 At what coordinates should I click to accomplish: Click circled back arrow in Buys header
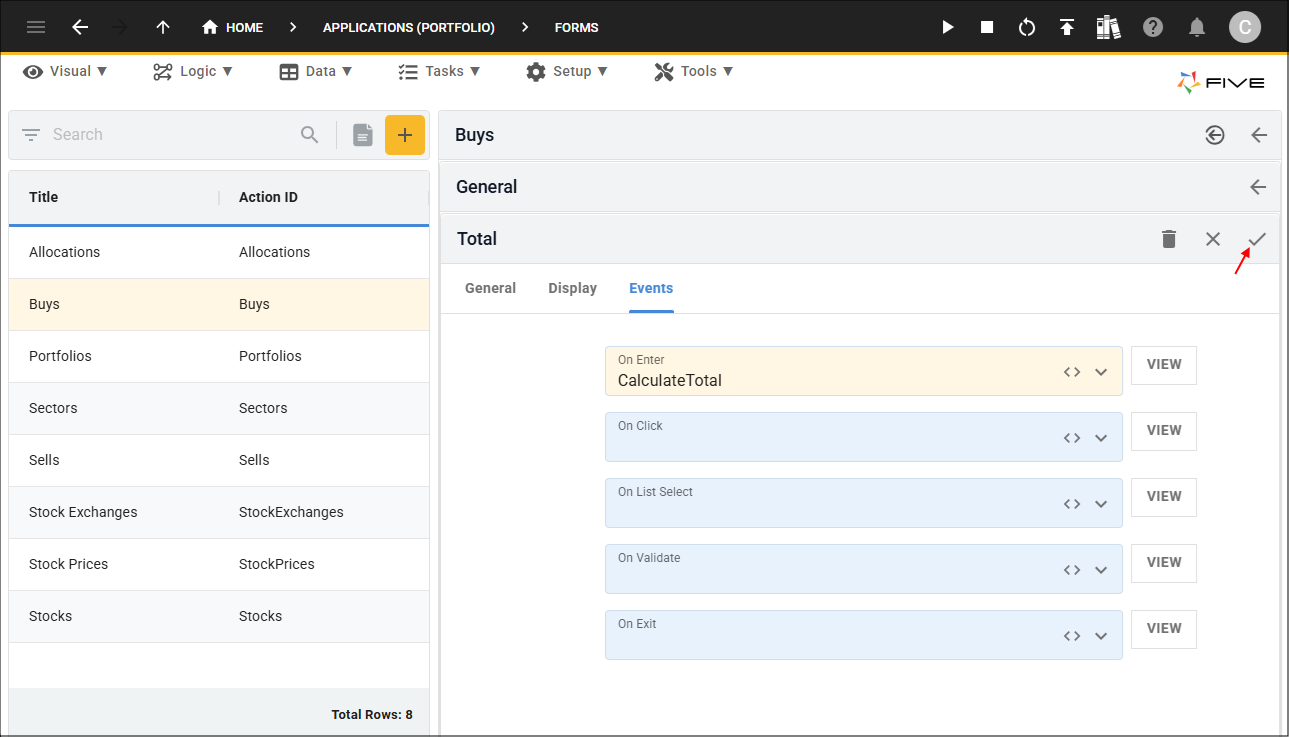[x=1215, y=135]
